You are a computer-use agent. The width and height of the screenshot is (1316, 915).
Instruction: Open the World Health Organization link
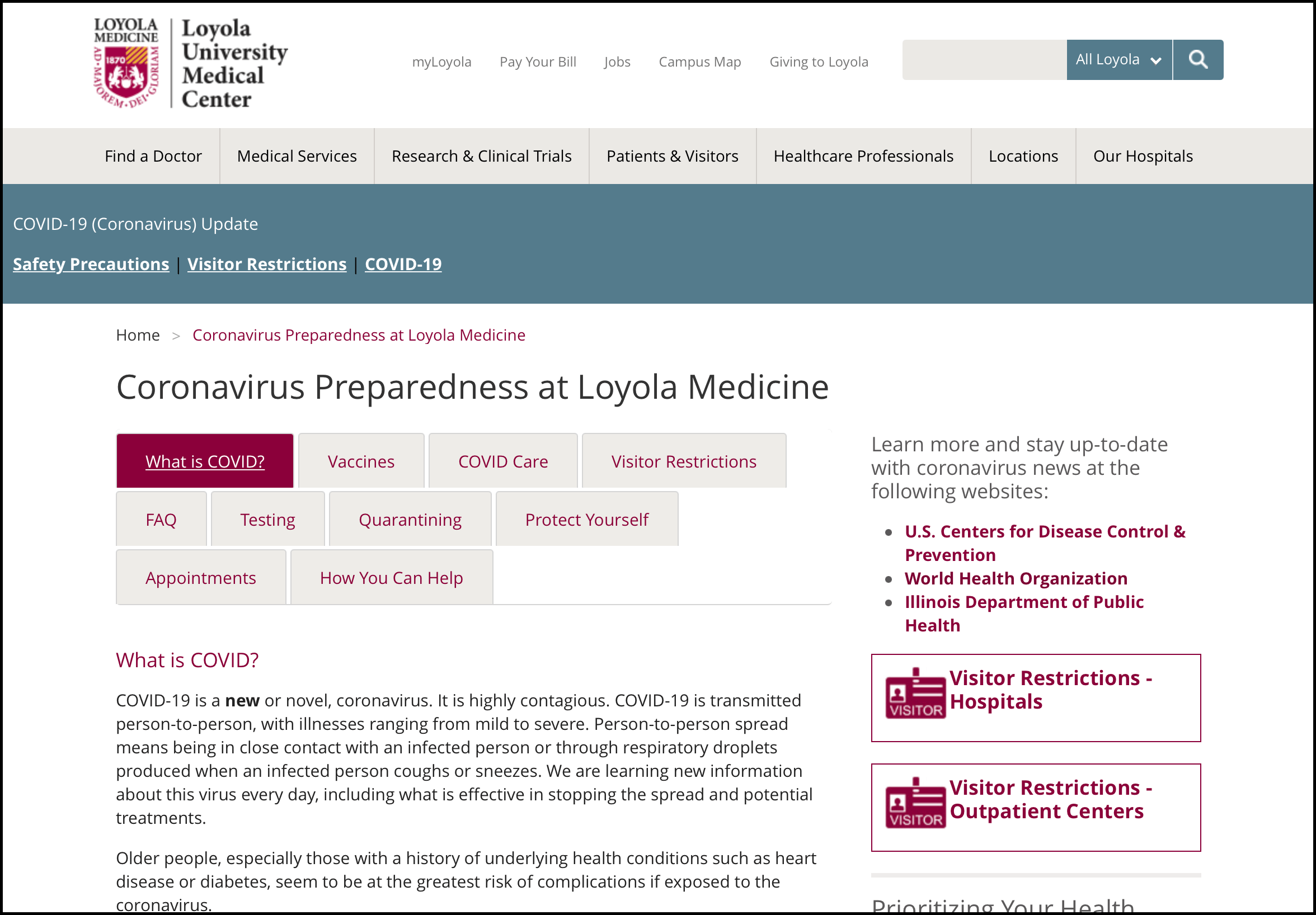coord(1016,578)
